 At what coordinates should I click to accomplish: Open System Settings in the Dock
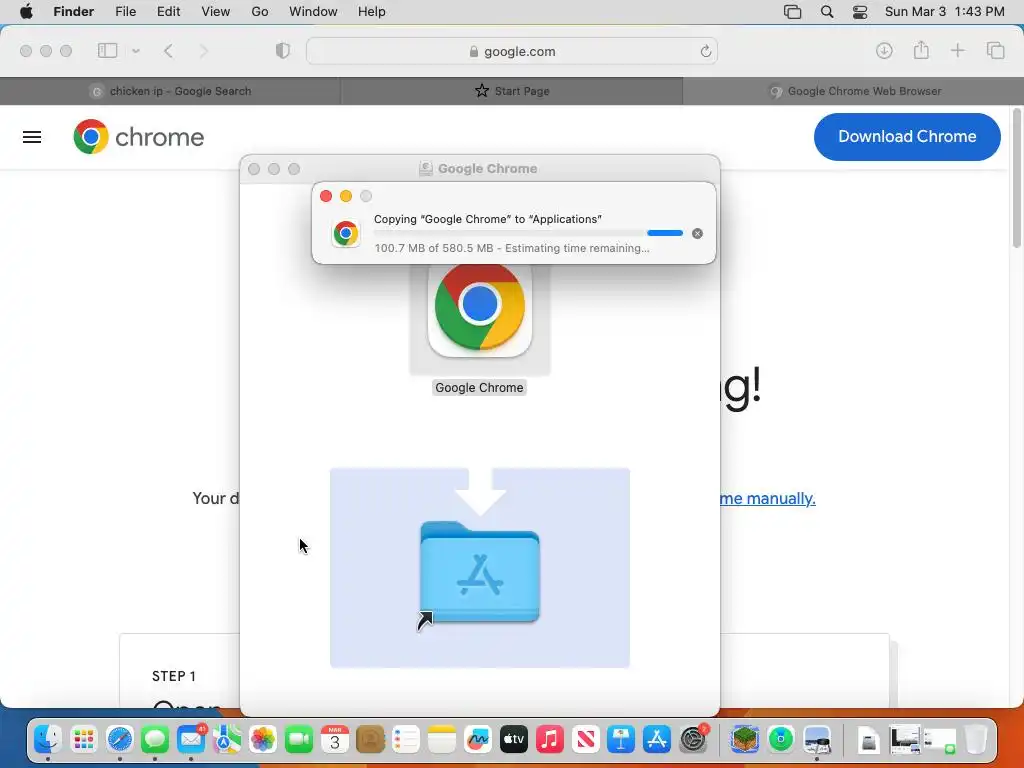tap(692, 739)
